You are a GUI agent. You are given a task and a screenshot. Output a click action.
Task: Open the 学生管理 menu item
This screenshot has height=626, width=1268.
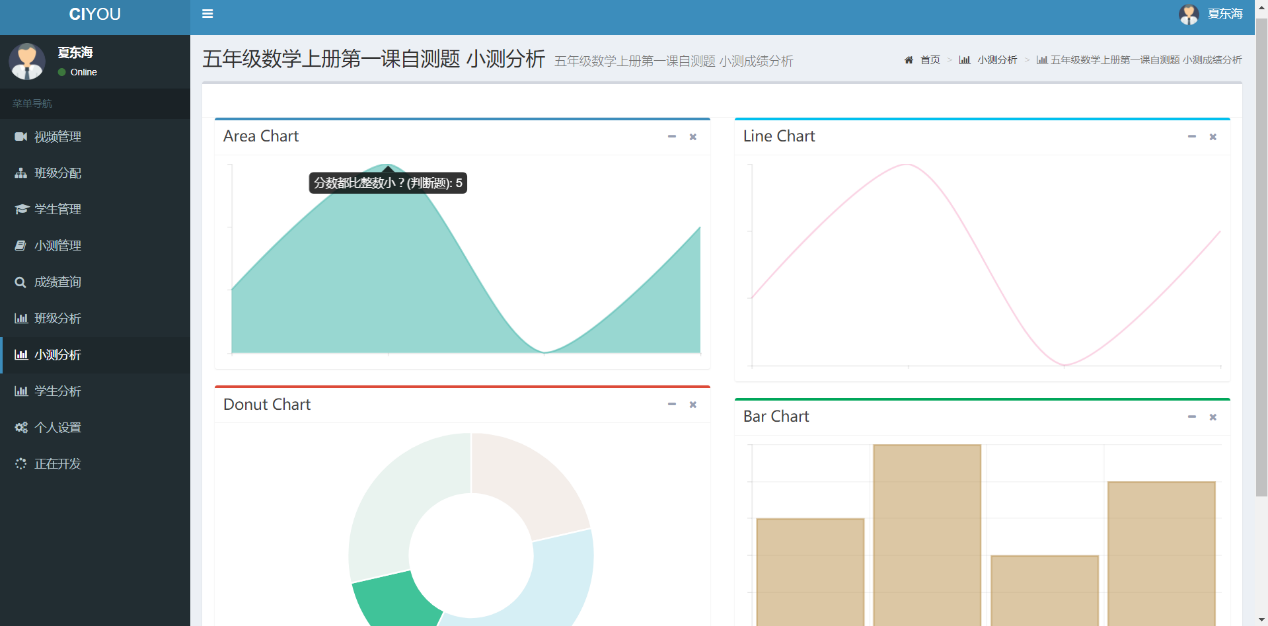tap(95, 209)
